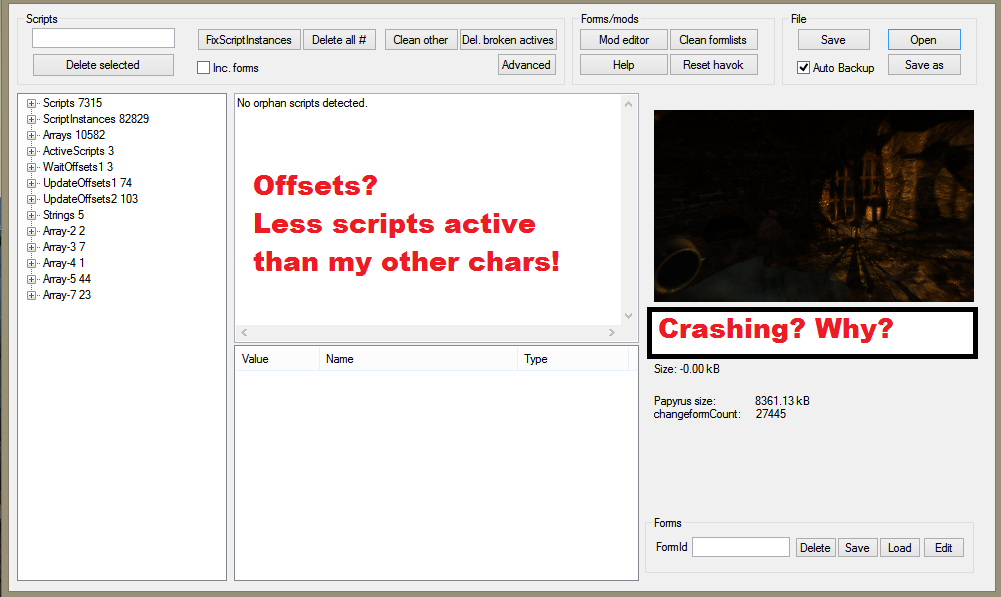Click the Delete selected button
The height and width of the screenshot is (597, 1001).
[103, 64]
